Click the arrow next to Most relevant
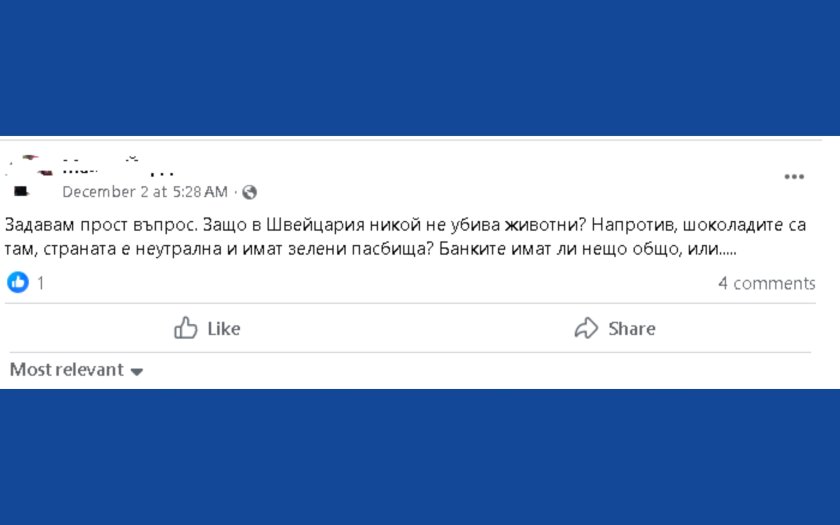 click(x=137, y=371)
